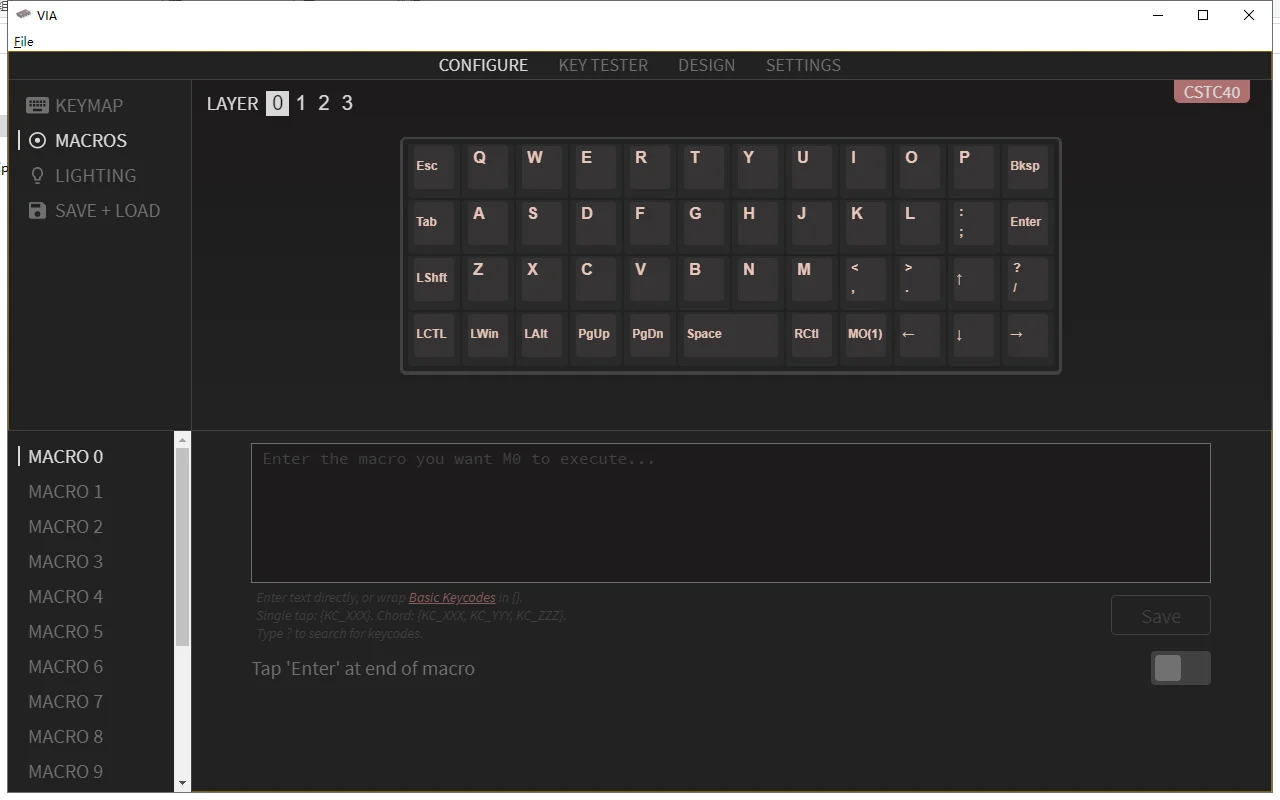Open the File menu
This screenshot has width=1280, height=800.
pos(23,42)
